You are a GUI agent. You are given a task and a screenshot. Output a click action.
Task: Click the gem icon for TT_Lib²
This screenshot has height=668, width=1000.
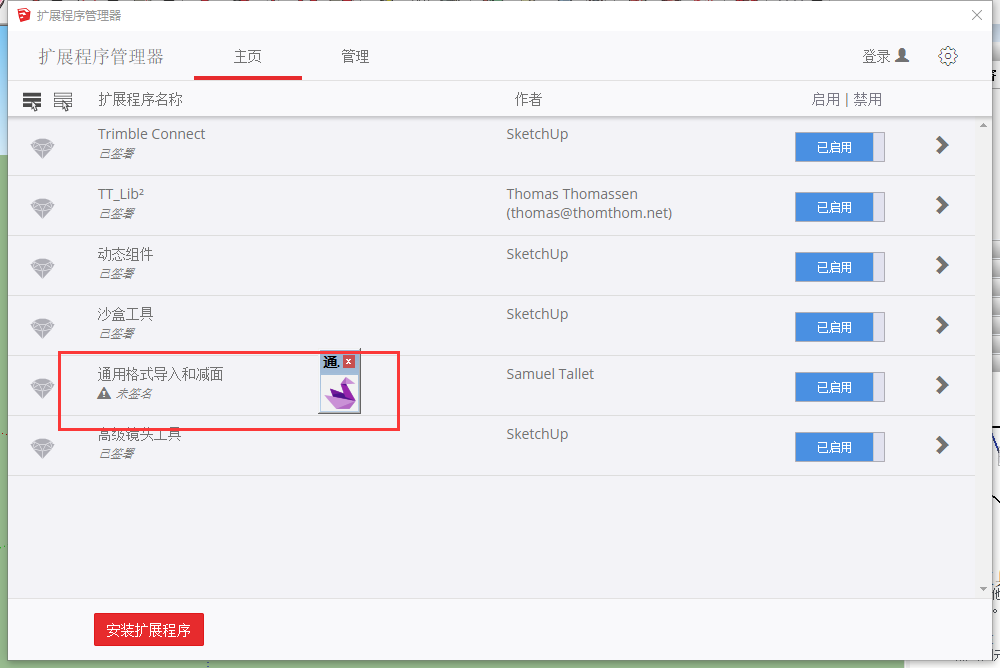tap(43, 208)
